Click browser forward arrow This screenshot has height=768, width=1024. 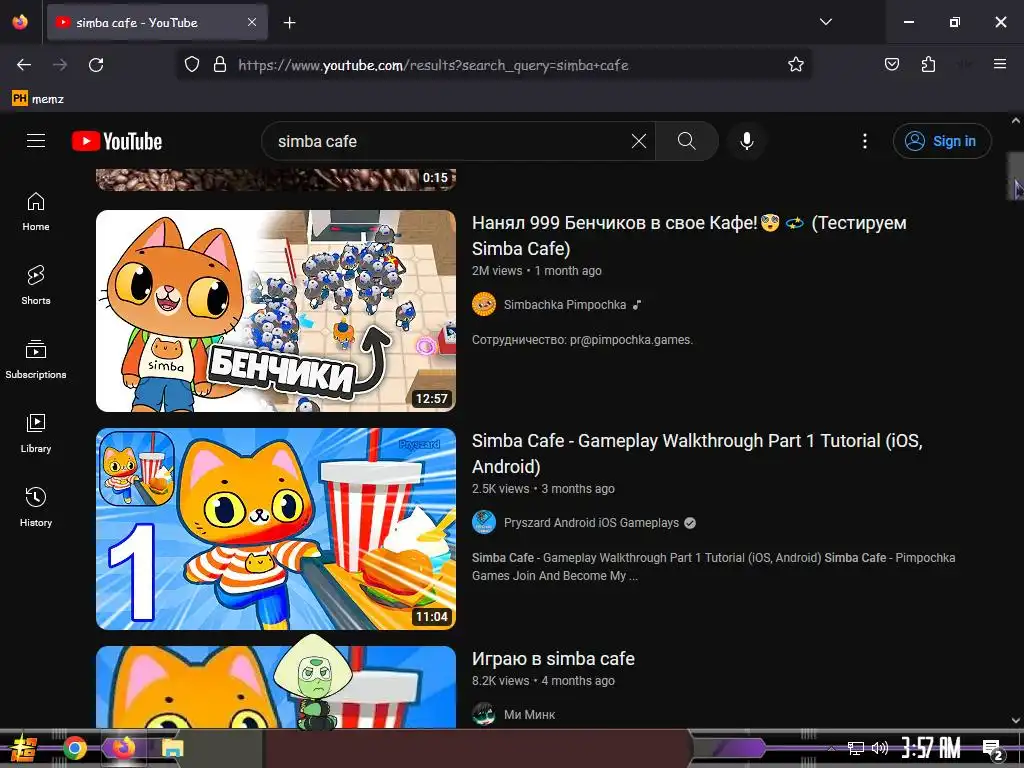(x=60, y=65)
